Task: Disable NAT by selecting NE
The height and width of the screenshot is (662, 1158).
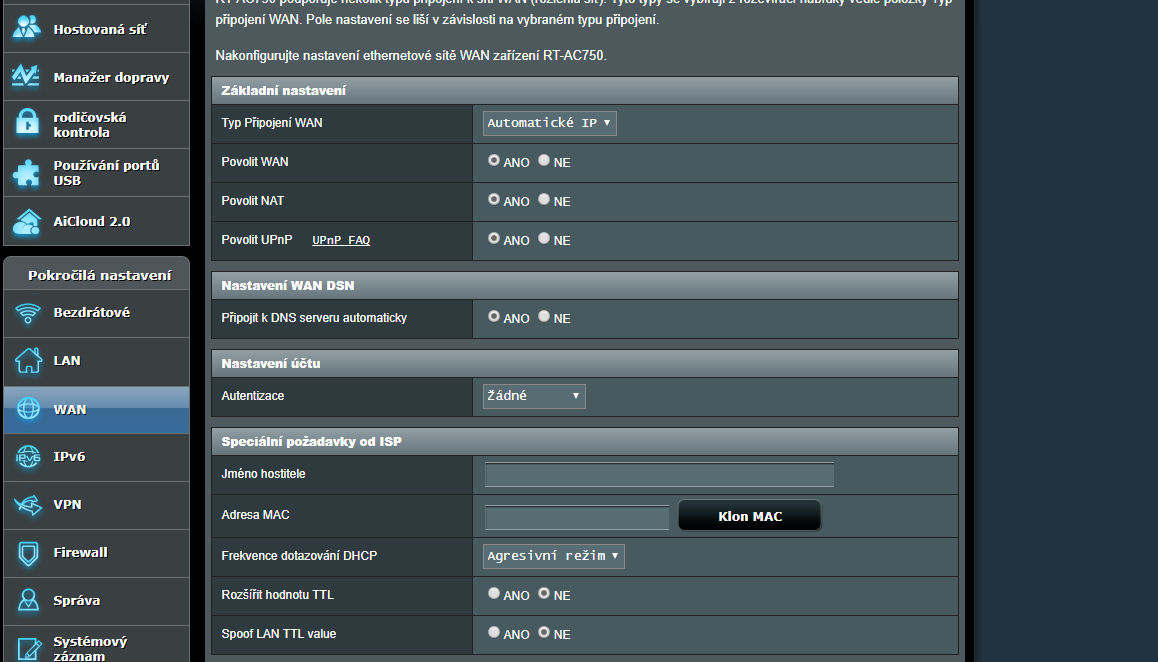Action: 544,199
